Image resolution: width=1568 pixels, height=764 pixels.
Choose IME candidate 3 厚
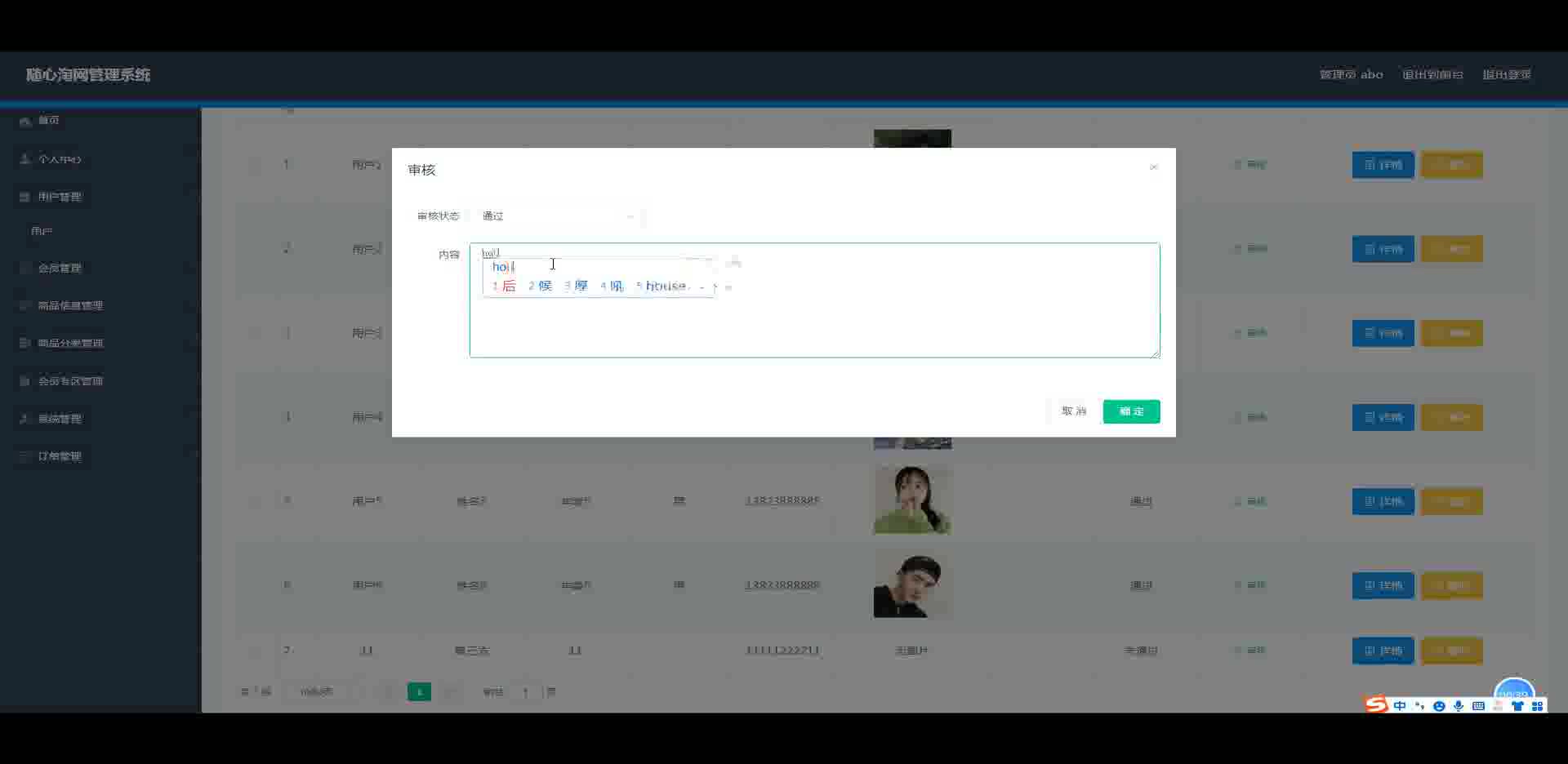(576, 286)
